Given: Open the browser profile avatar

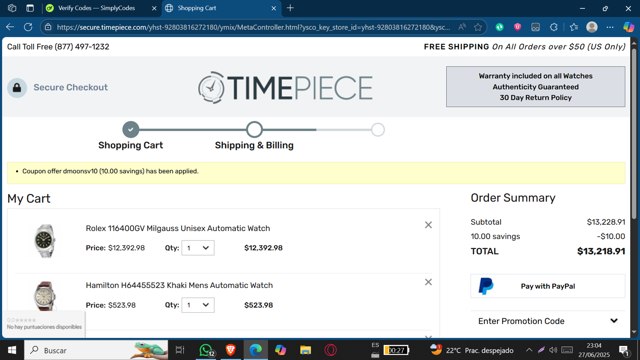Looking at the screenshot, I should (x=592, y=27).
